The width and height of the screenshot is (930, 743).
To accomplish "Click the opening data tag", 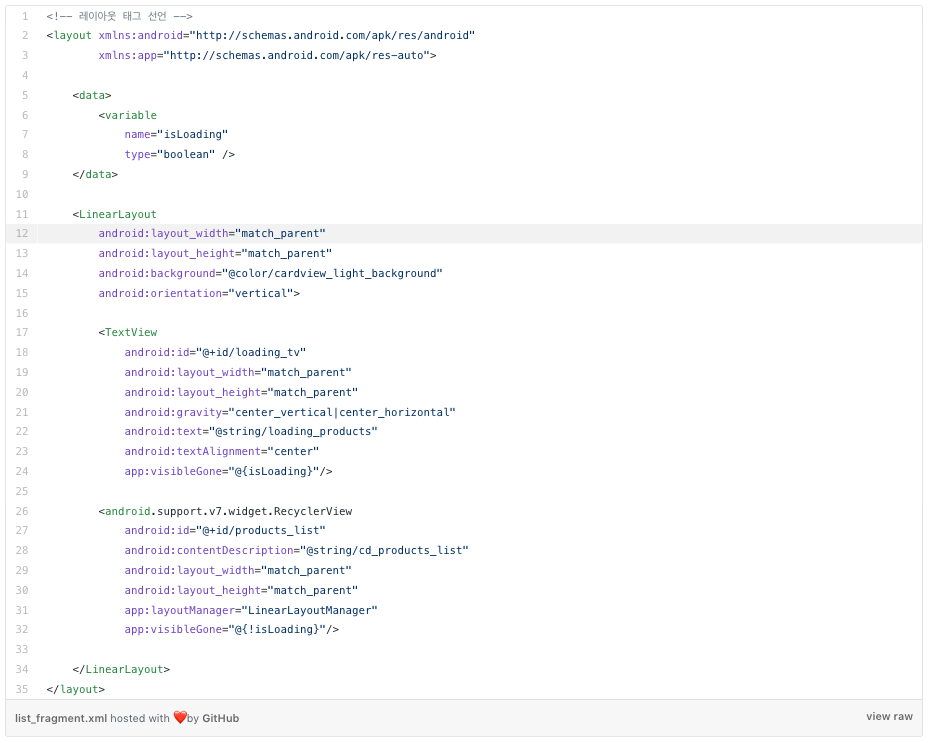I will pyautogui.click(x=92, y=95).
